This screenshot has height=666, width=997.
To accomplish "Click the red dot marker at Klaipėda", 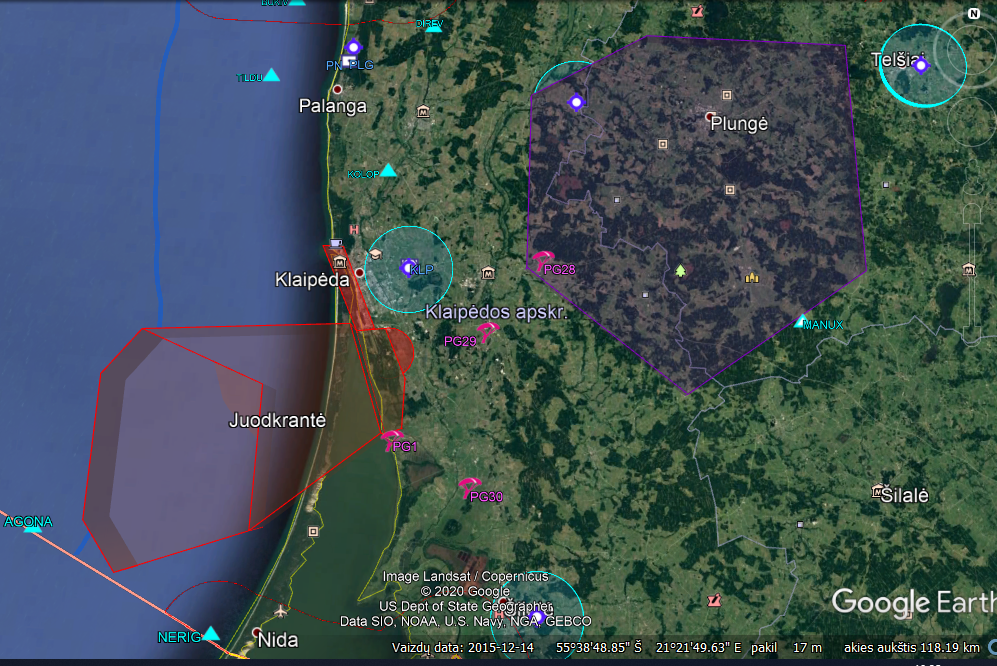I will tap(359, 272).
